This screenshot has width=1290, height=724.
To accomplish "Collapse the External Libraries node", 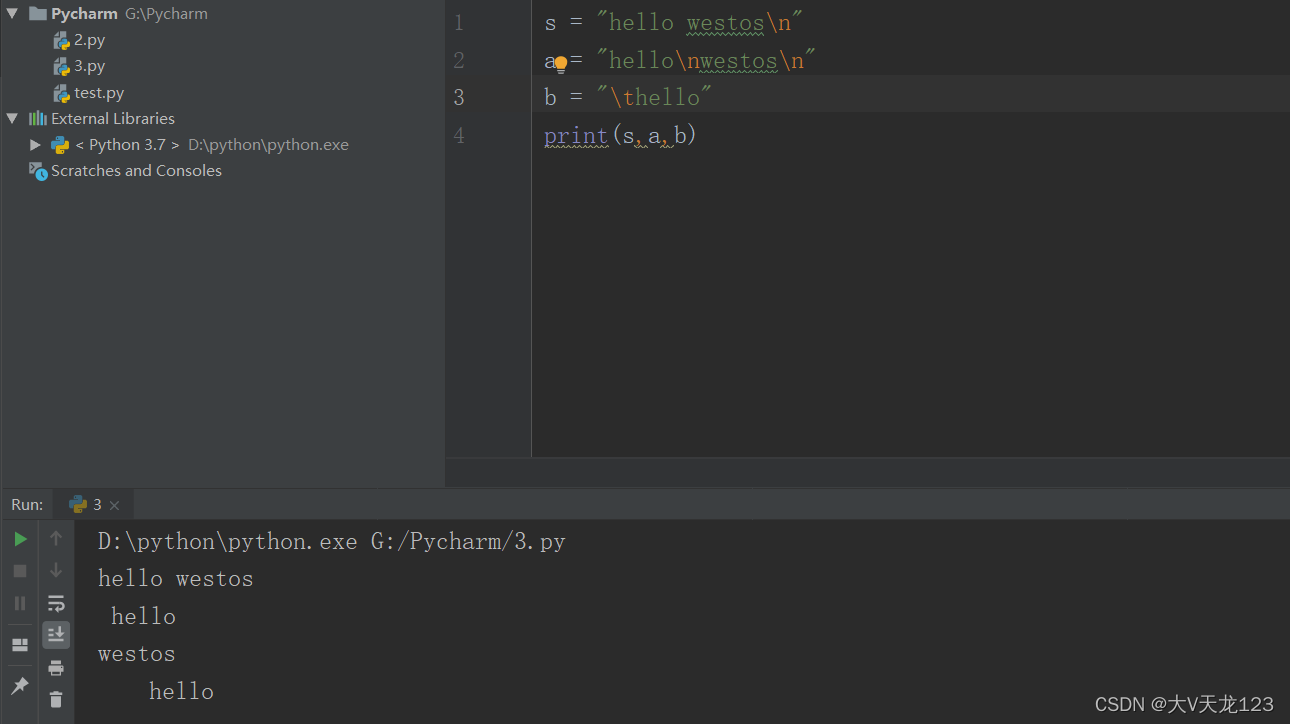I will pyautogui.click(x=12, y=118).
